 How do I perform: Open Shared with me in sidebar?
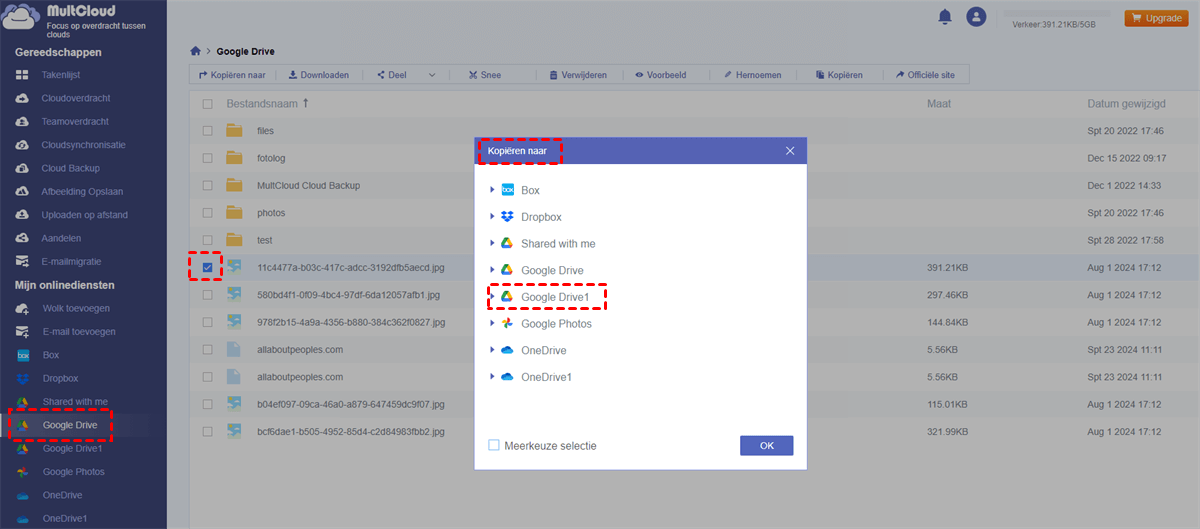click(x=75, y=401)
